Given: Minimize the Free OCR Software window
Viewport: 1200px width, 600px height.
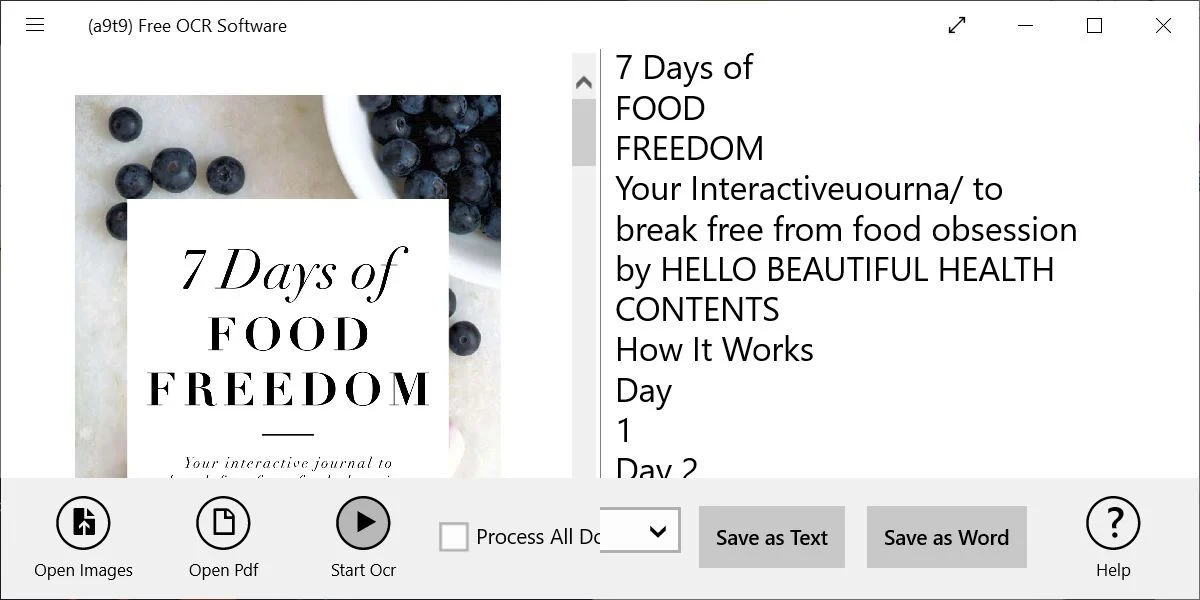Looking at the screenshot, I should [x=1026, y=26].
